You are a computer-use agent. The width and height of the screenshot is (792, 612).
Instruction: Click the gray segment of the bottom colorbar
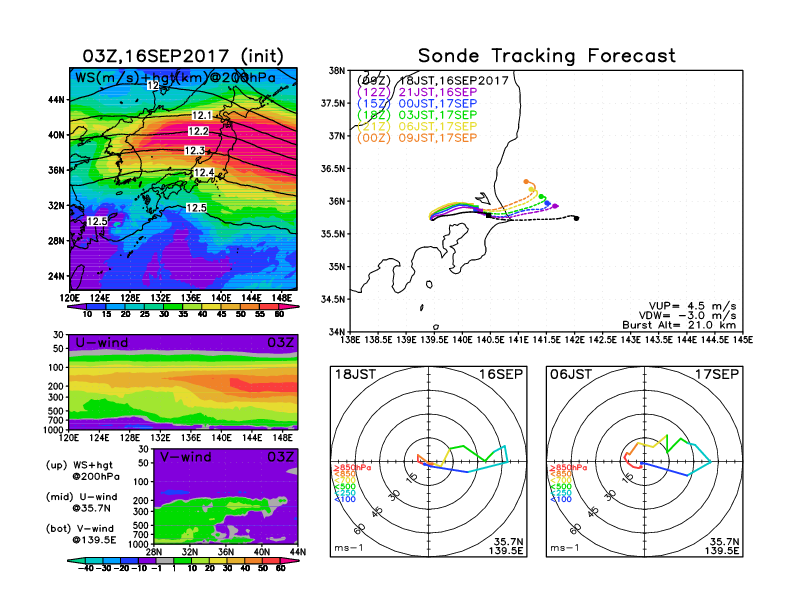pos(164,560)
